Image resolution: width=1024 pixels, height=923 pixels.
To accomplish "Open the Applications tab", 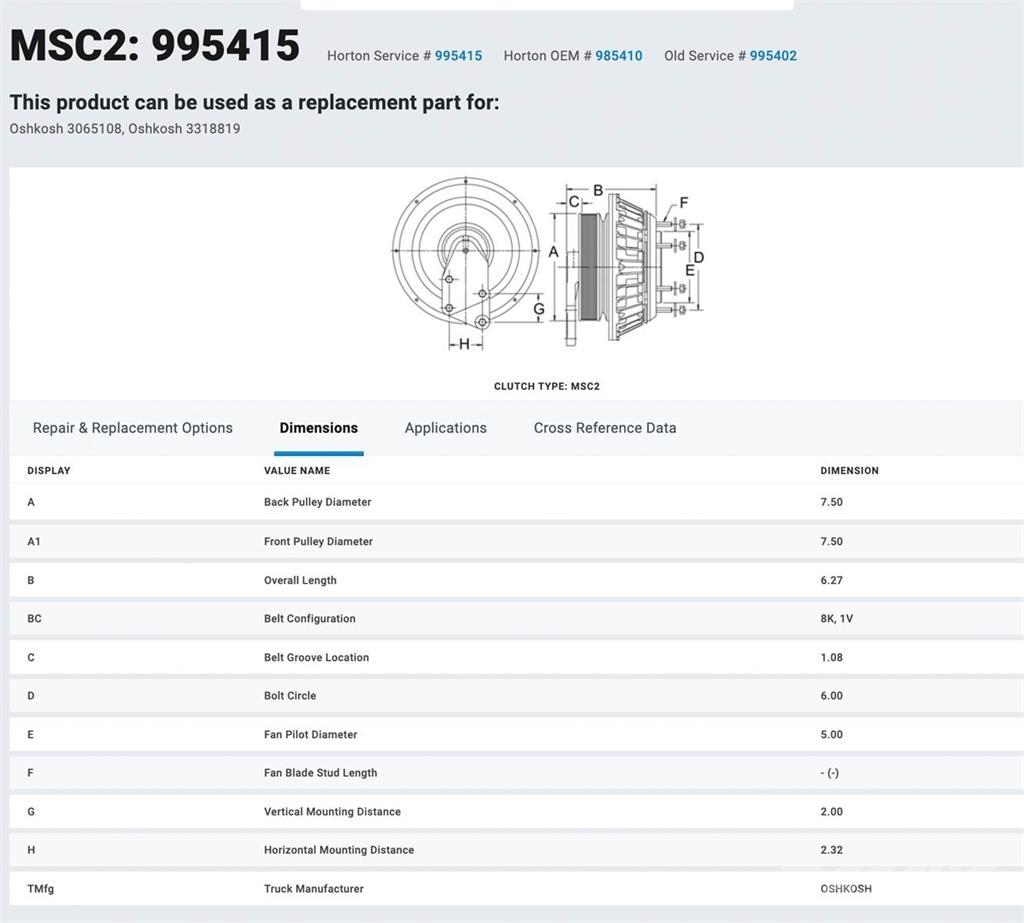I will (x=445, y=428).
